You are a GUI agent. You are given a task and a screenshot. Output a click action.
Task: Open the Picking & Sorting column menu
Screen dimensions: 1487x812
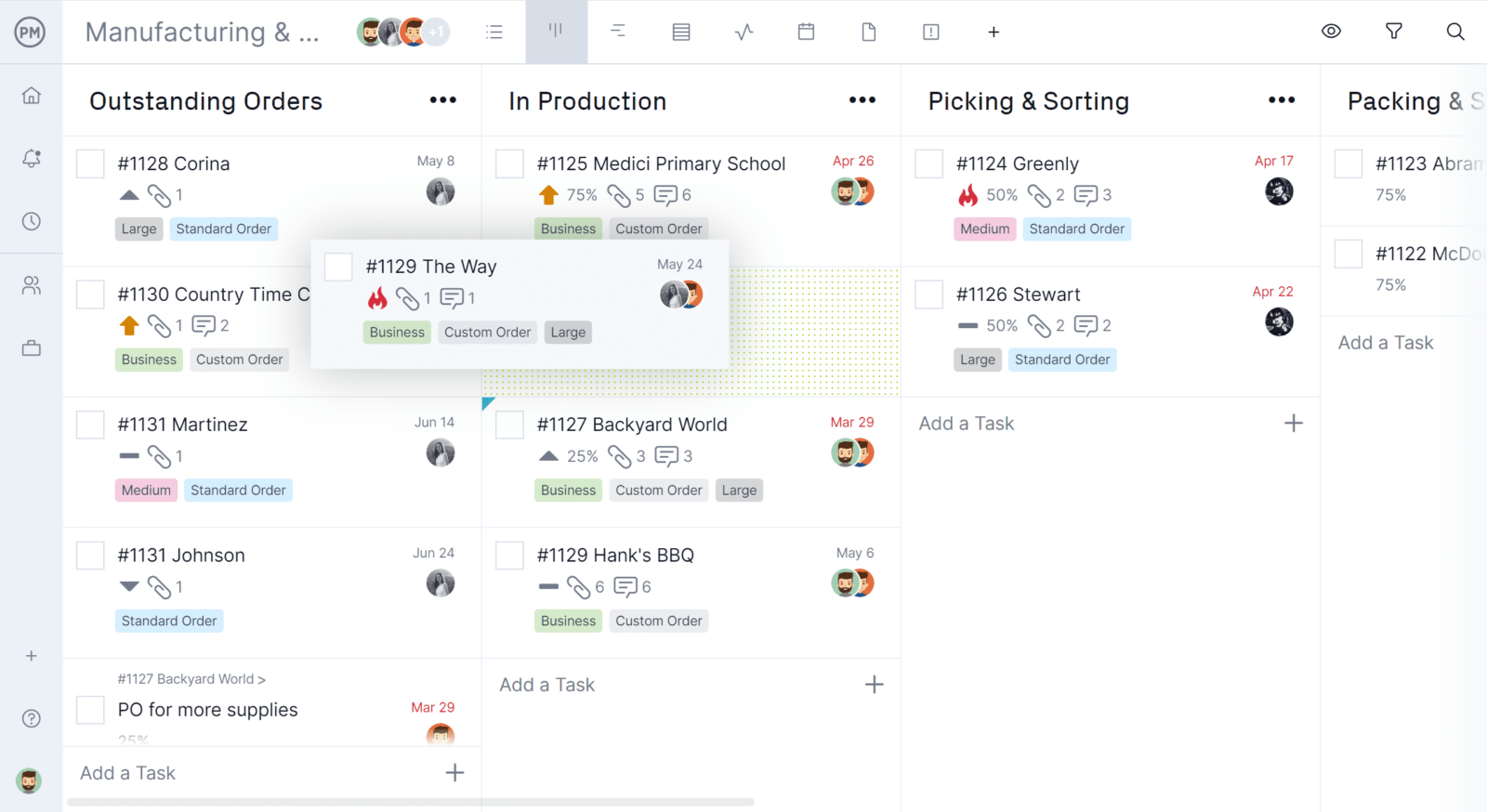(1281, 99)
